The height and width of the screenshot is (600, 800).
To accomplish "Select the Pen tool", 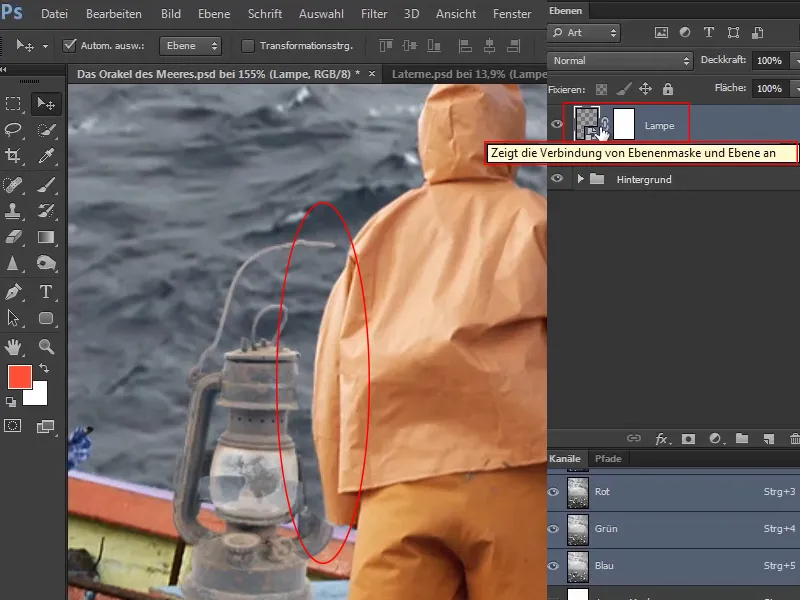I will (13, 292).
